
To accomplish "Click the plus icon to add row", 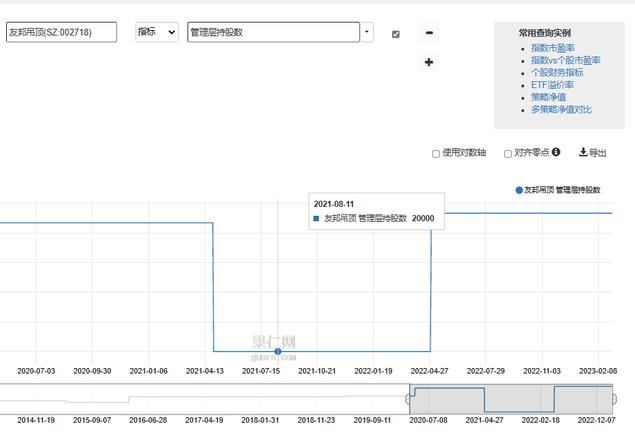I will click(x=429, y=63).
